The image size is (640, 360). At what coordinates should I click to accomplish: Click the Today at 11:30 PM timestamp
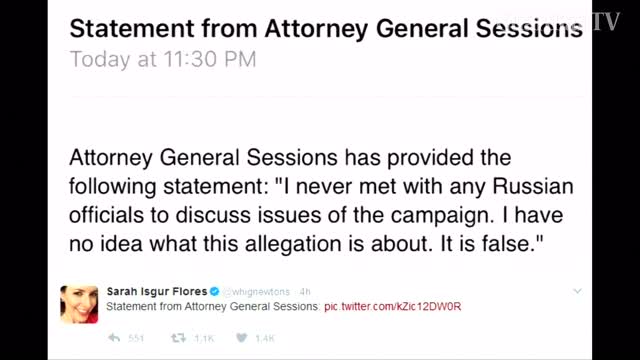tap(163, 60)
